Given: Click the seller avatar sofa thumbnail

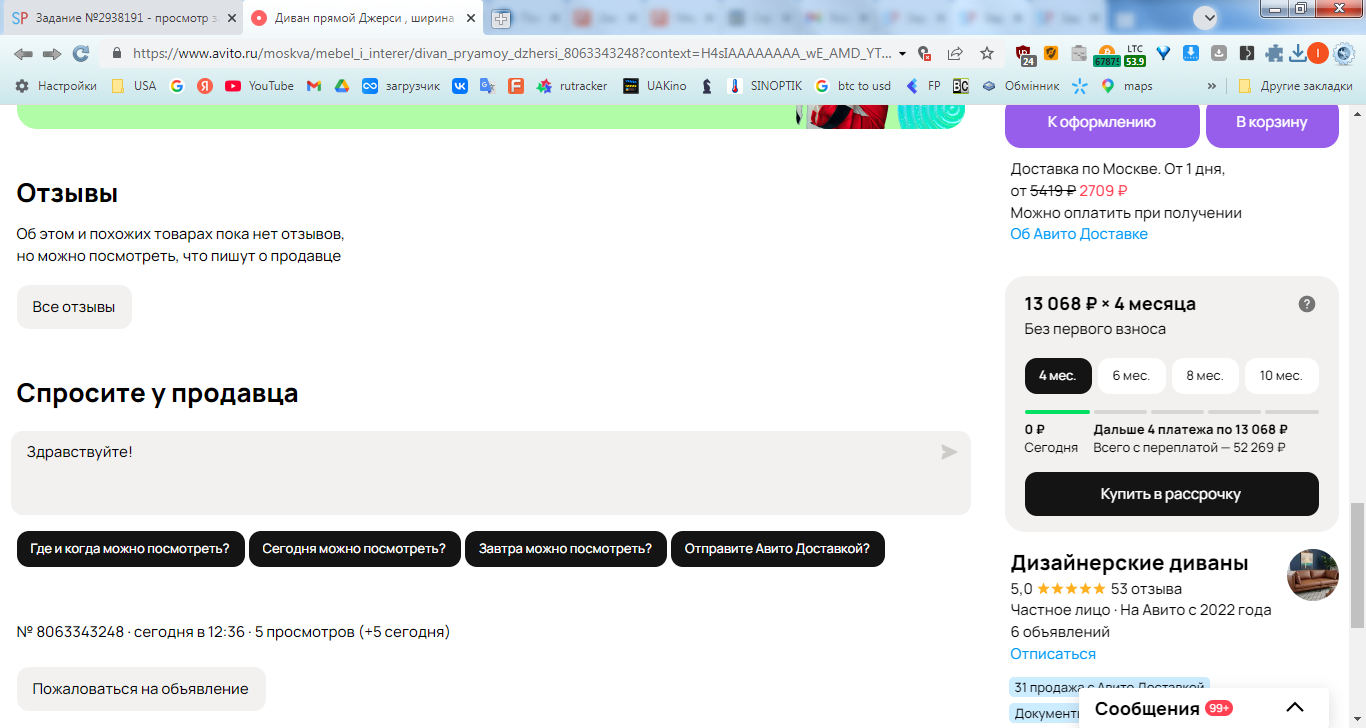Looking at the screenshot, I should pos(1313,575).
